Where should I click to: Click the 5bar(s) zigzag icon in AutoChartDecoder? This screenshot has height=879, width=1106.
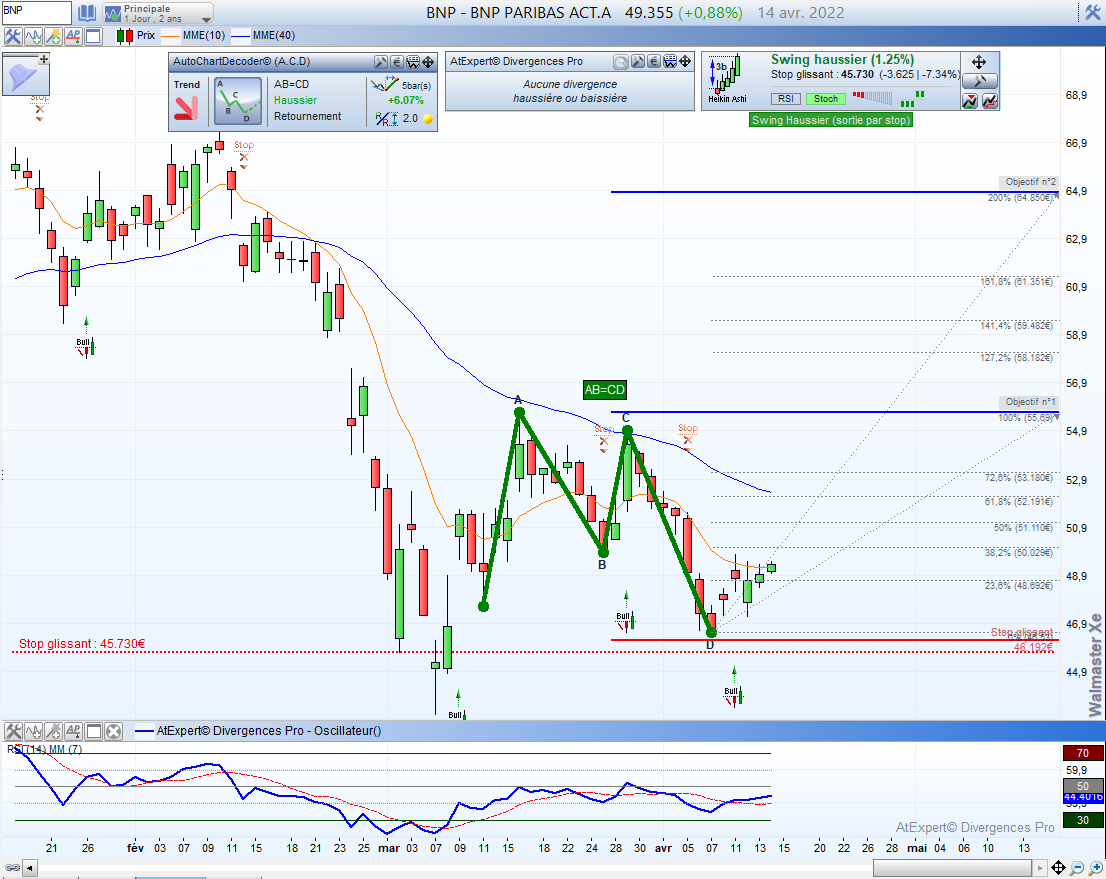[384, 85]
